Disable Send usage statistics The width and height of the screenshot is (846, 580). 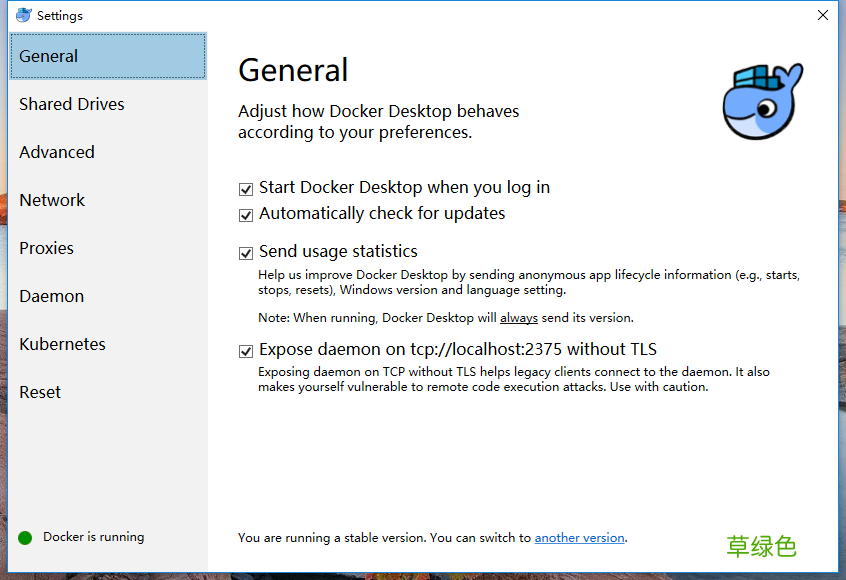245,252
